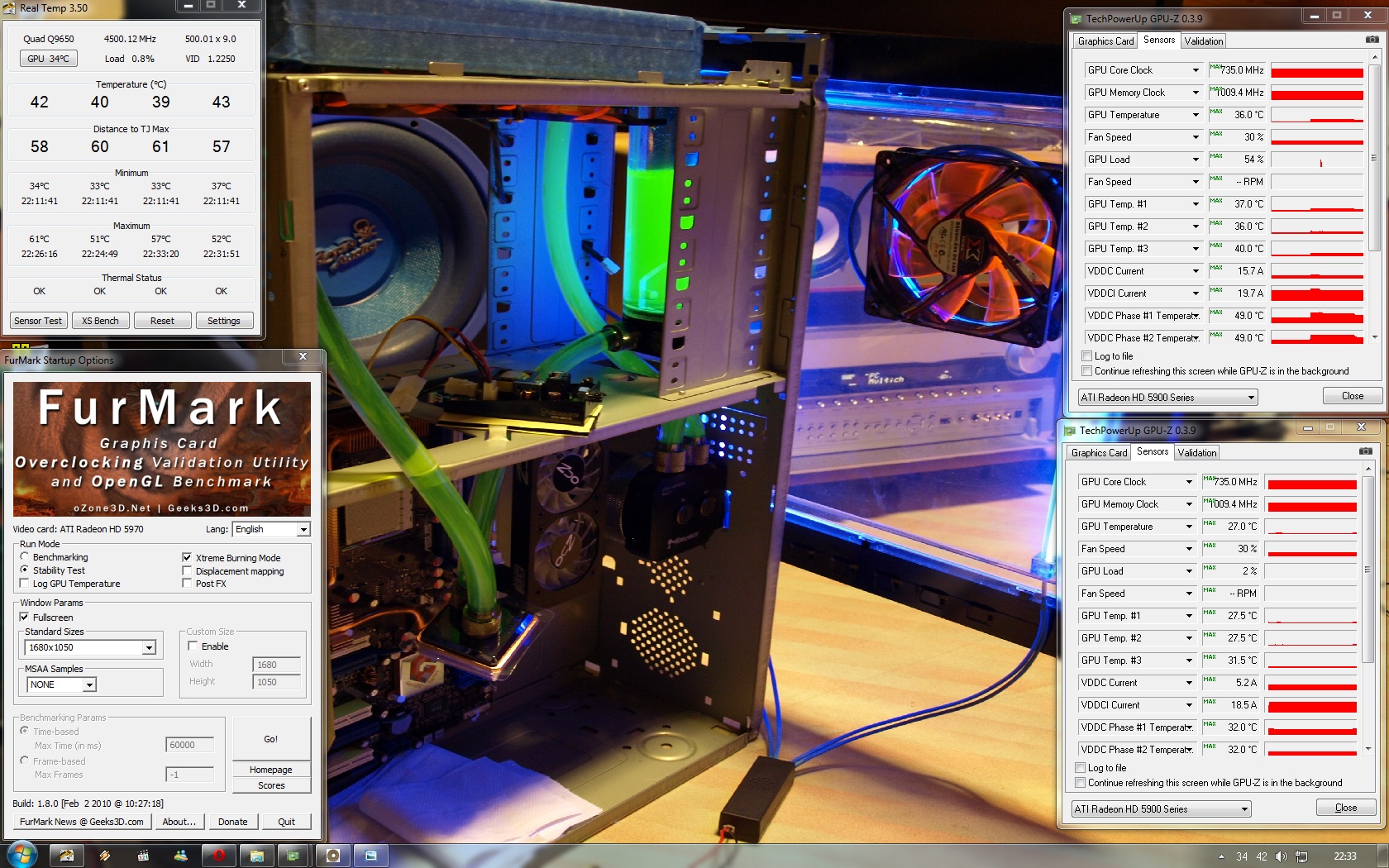
Task: Expand GPU Temperature dropdown in lower GPU-Z
Action: pyautogui.click(x=1189, y=527)
